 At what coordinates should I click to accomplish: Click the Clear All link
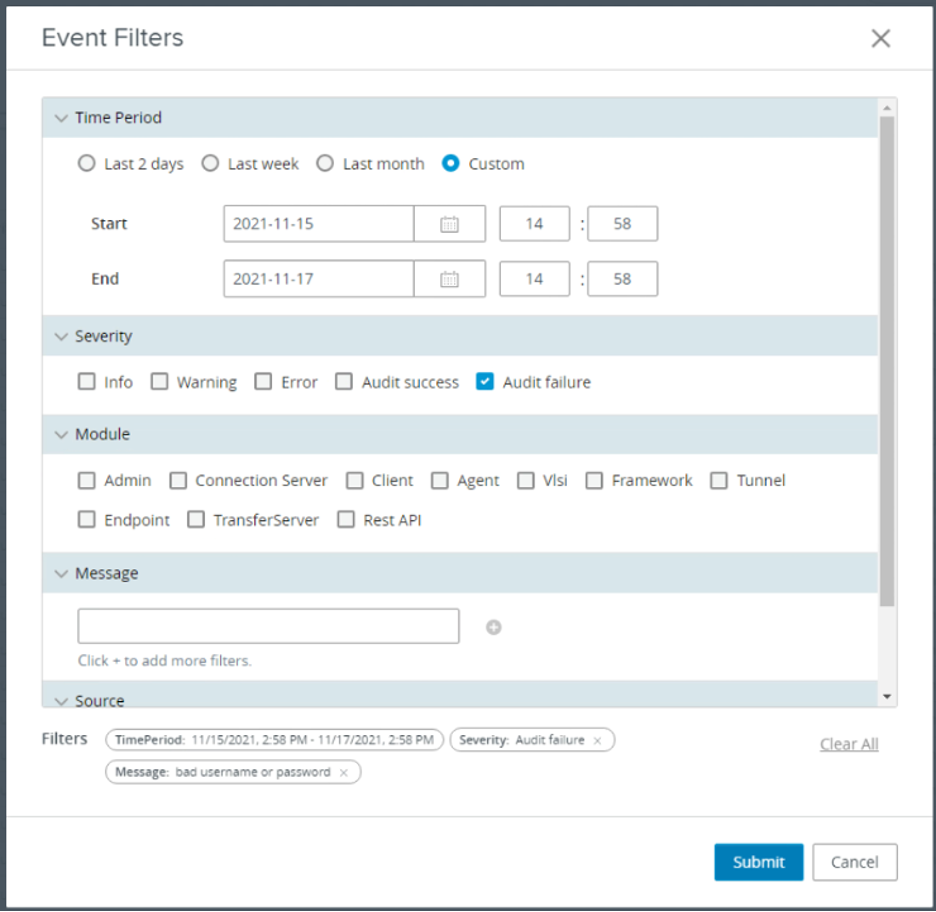coord(848,744)
